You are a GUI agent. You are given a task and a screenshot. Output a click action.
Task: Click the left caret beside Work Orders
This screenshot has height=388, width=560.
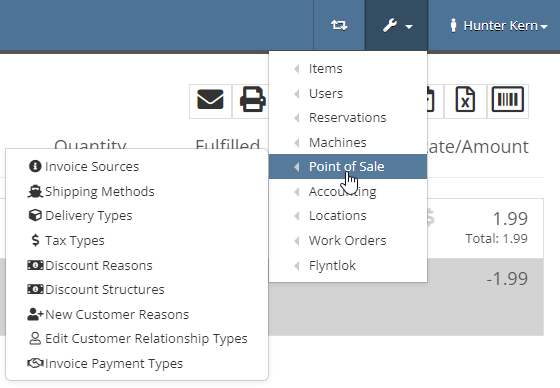(296, 240)
